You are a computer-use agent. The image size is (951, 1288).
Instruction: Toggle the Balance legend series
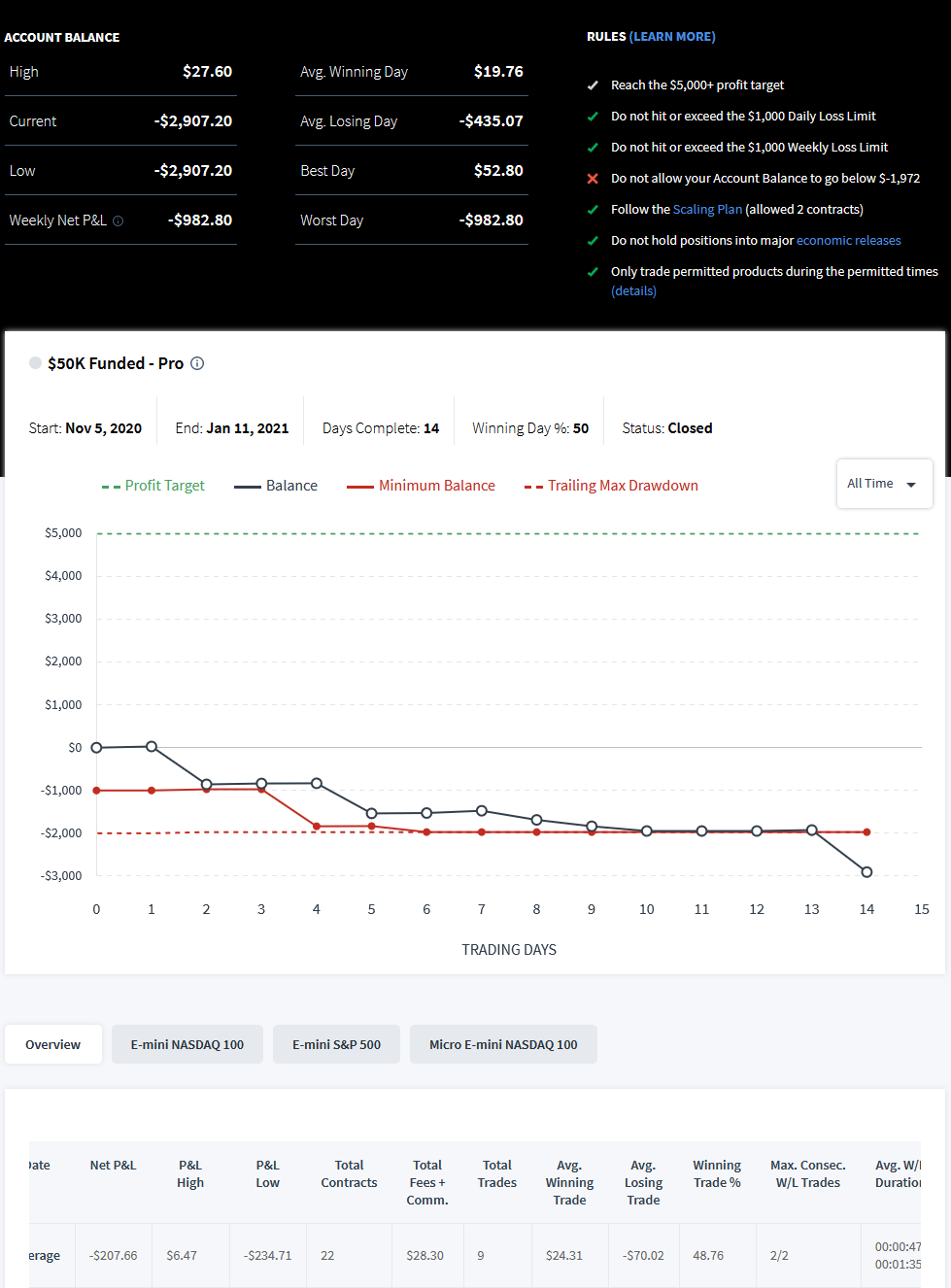point(276,486)
